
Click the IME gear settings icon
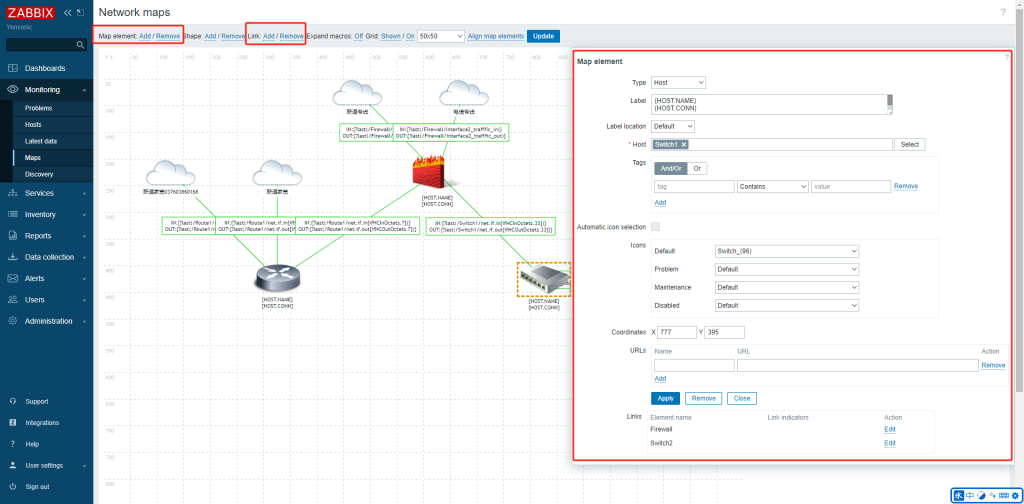click(1014, 496)
